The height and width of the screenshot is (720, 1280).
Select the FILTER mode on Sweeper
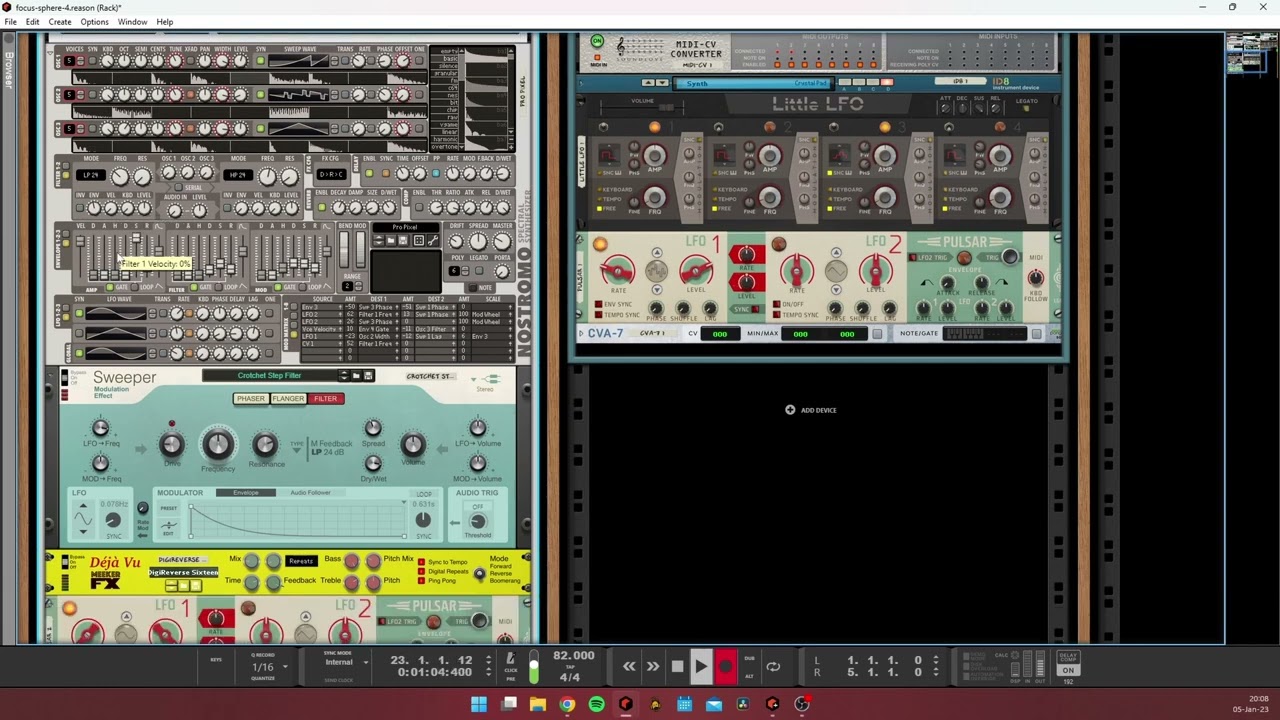point(325,399)
